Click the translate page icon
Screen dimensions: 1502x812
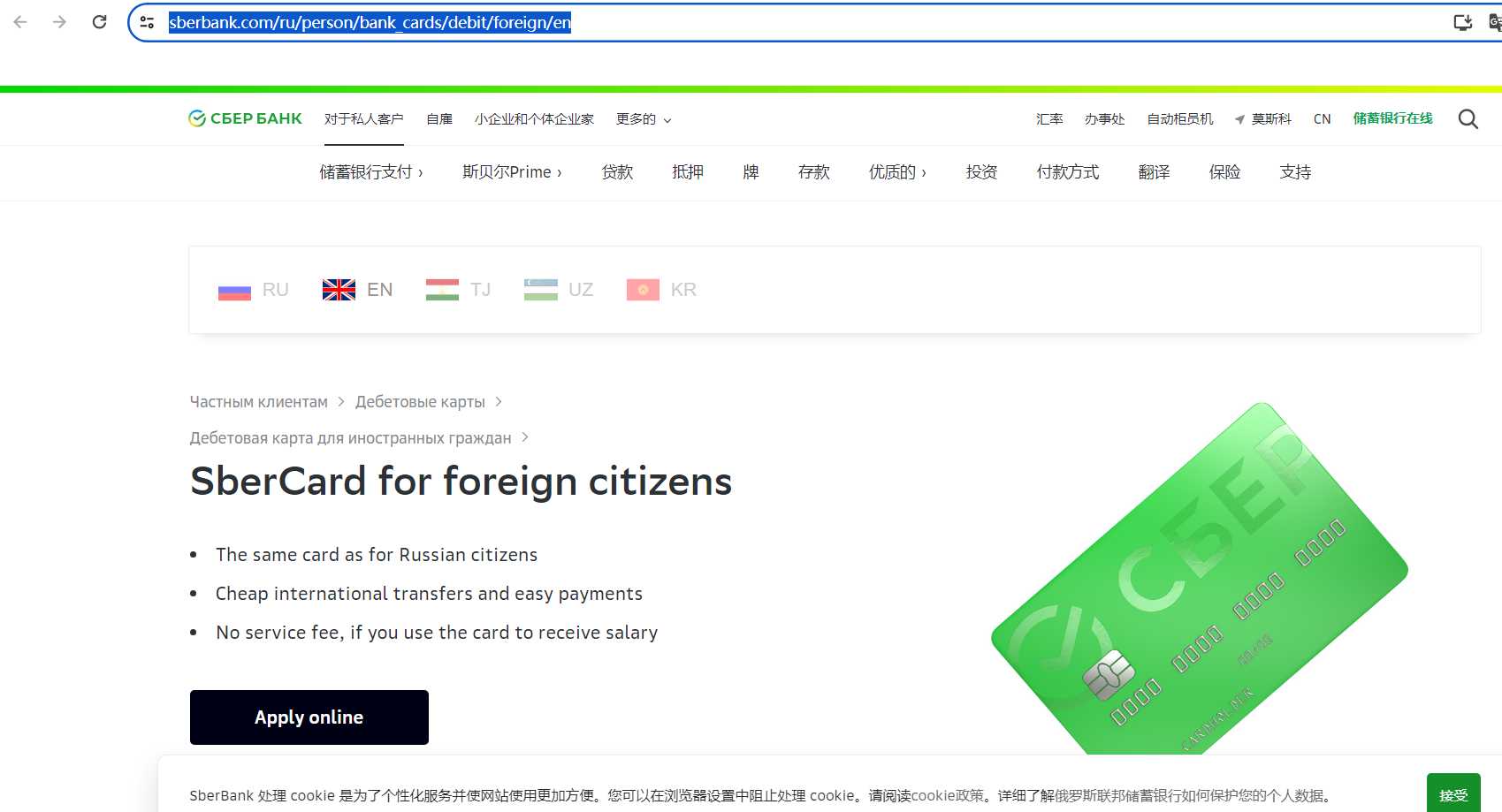(x=1495, y=22)
